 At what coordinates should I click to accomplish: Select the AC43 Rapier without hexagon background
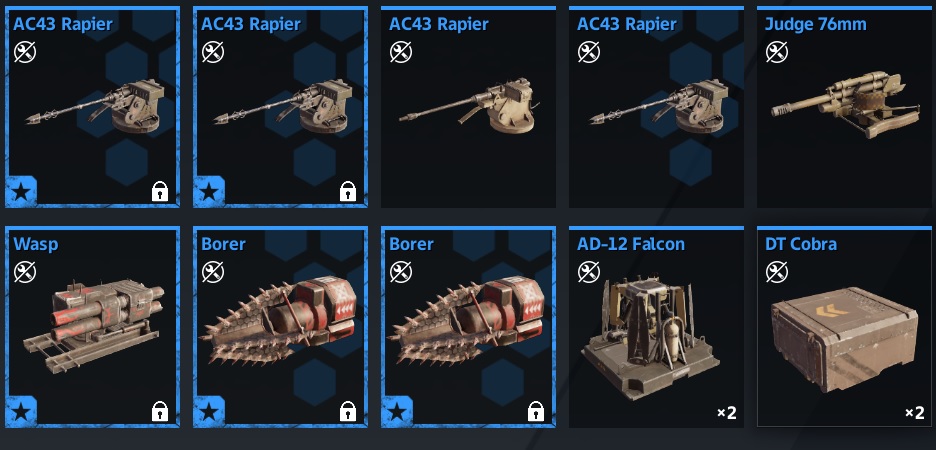(x=469, y=107)
